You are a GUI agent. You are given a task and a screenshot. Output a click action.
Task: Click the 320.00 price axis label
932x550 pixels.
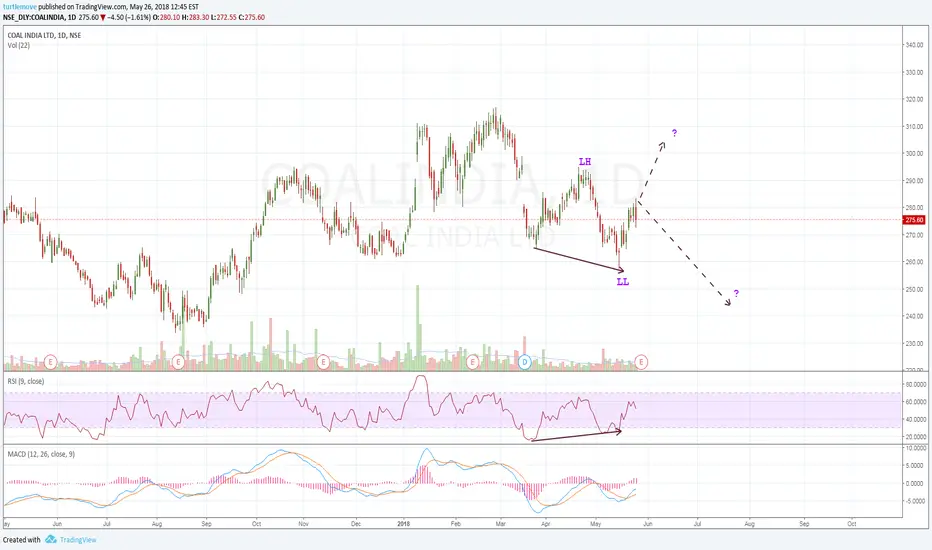tap(914, 99)
